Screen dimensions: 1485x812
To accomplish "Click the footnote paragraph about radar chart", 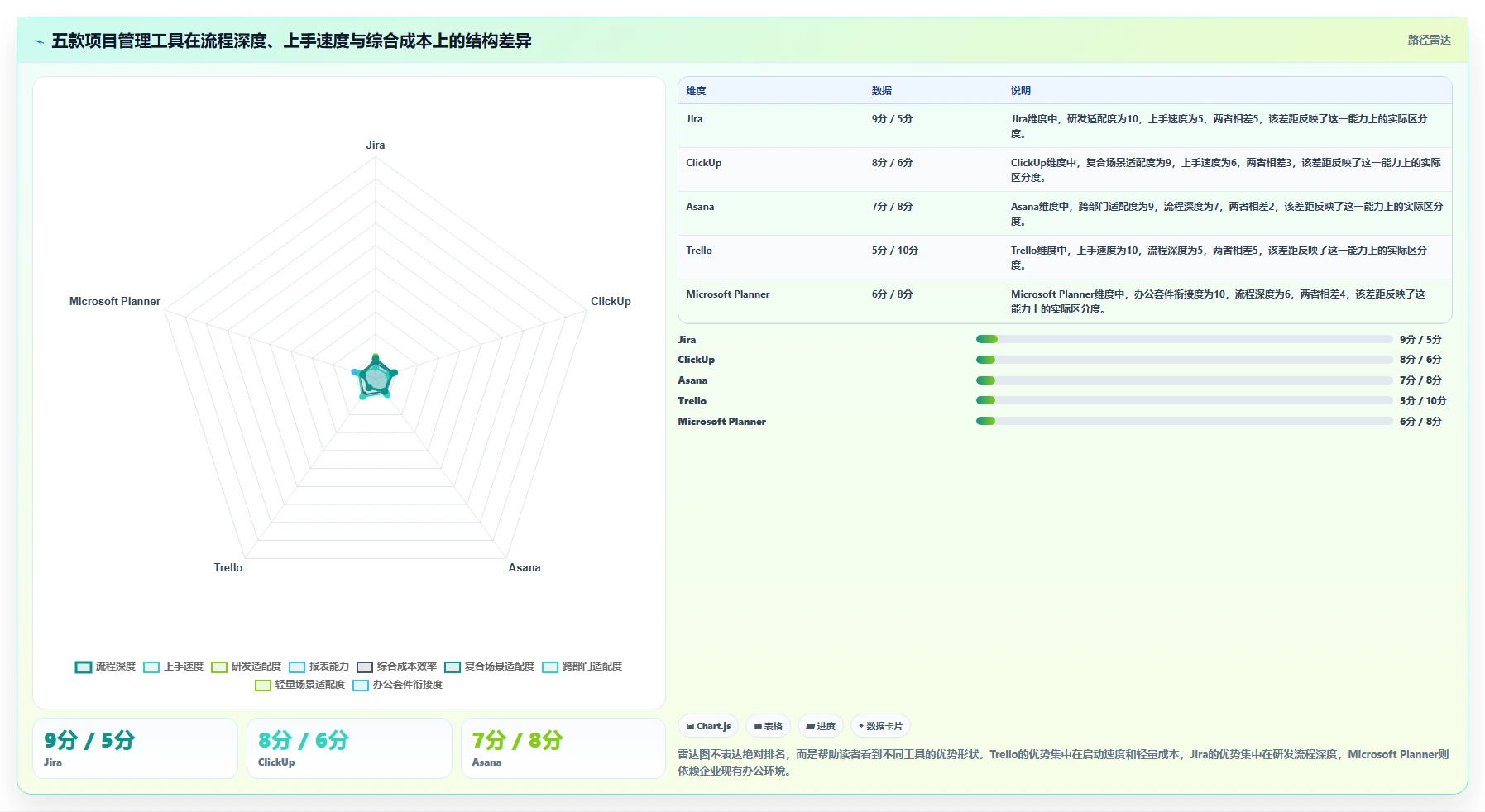I will coord(1063,762).
